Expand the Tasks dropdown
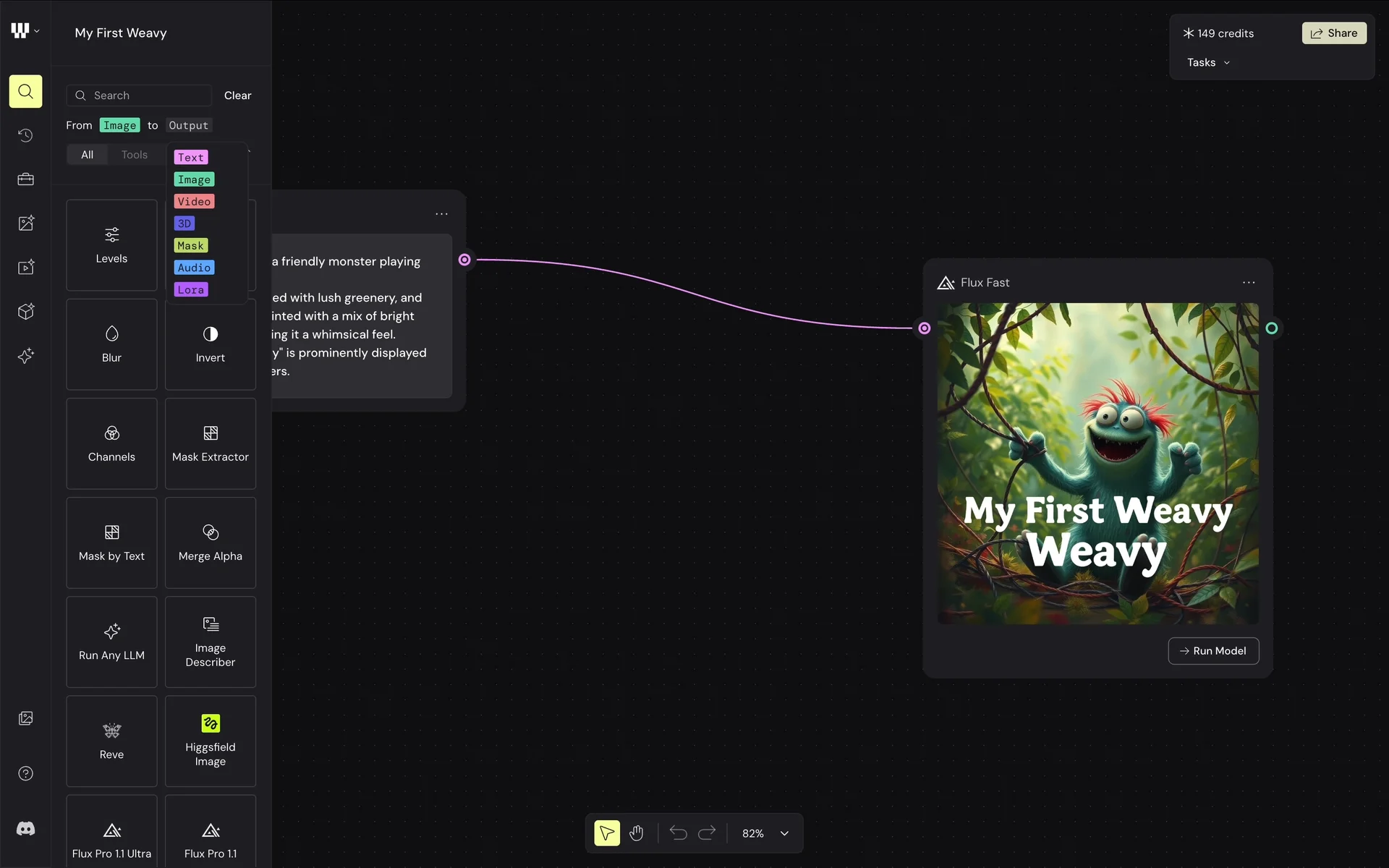Screen dimensions: 1389x868 click(x=1208, y=62)
